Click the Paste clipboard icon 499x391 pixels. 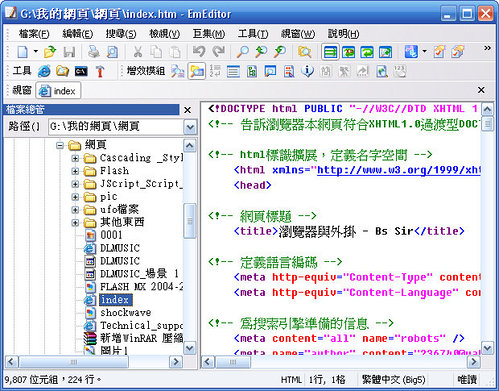(x=175, y=52)
